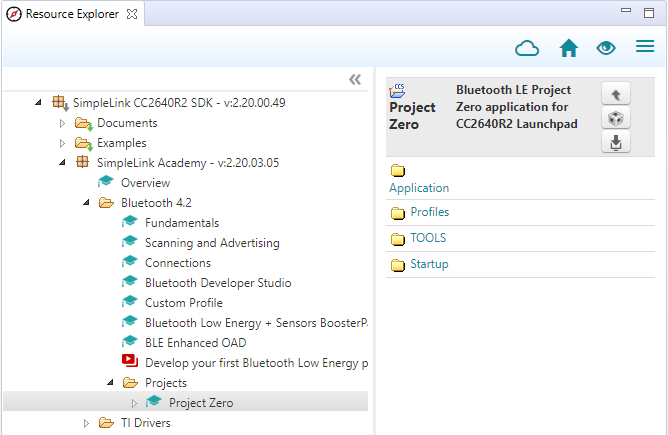This screenshot has height=435, width=668.
Task: Go to the Resource Explorer home page
Action: pyautogui.click(x=568, y=48)
